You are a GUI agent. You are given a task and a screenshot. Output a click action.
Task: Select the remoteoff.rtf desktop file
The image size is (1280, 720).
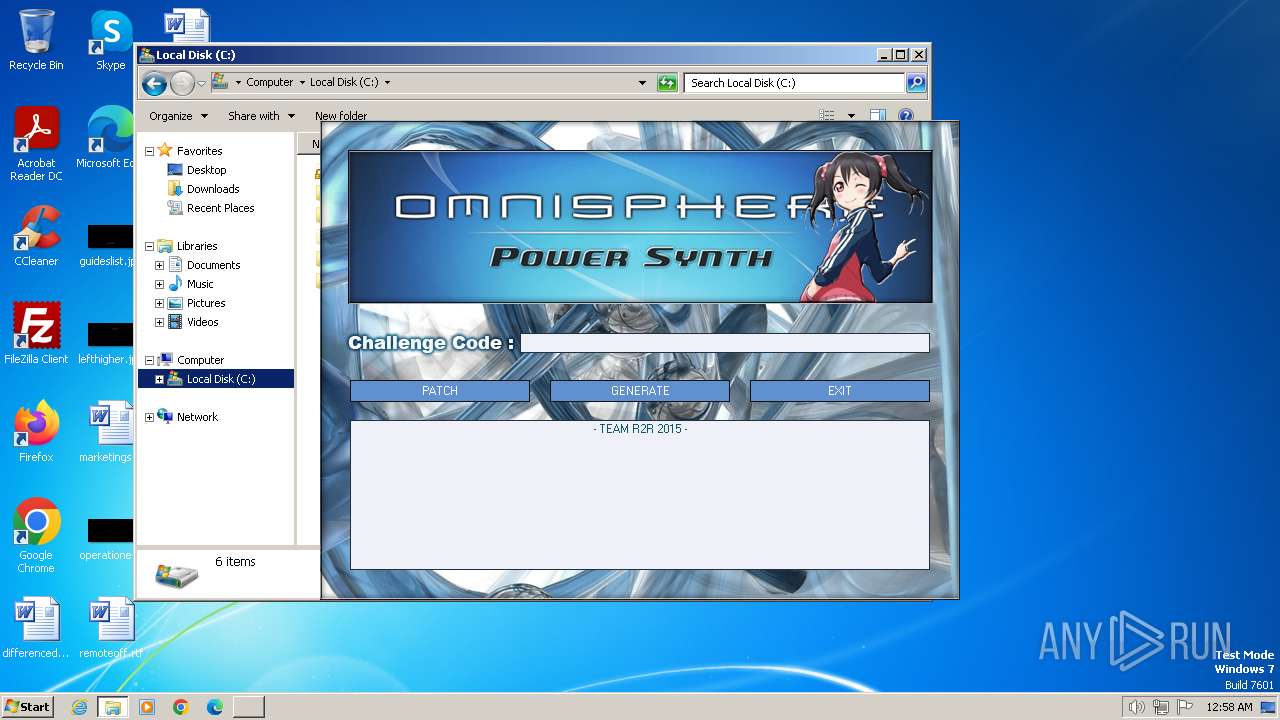[x=110, y=628]
